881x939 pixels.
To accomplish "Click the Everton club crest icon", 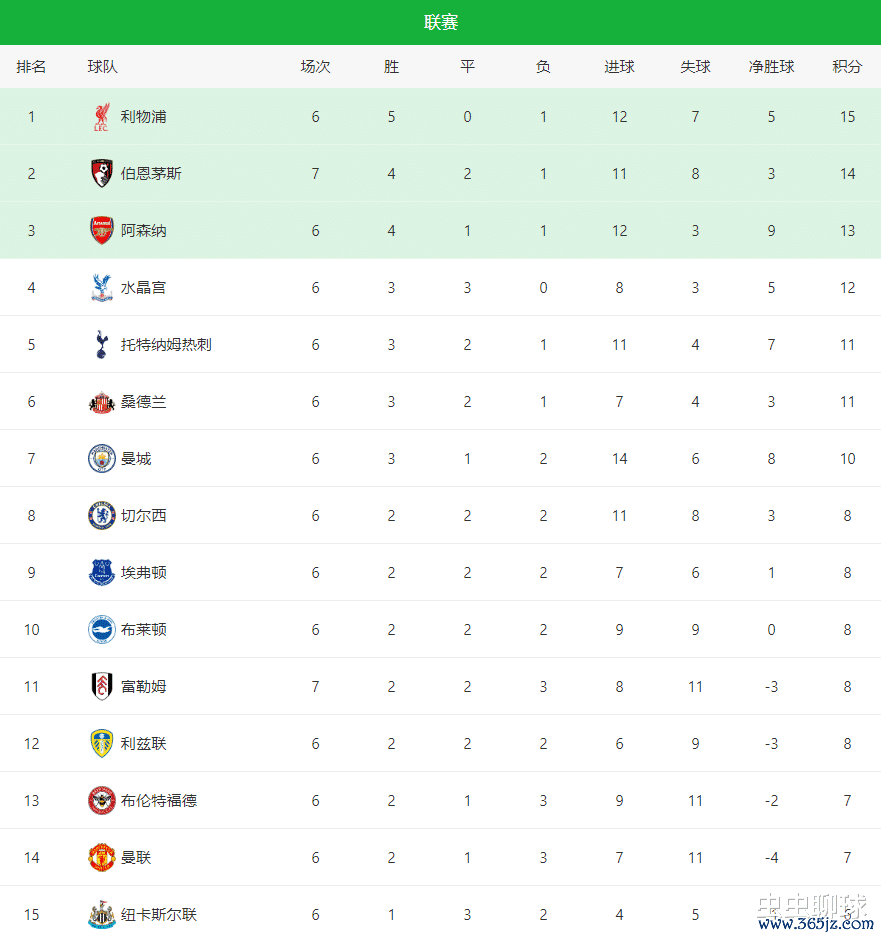I will [x=101, y=573].
